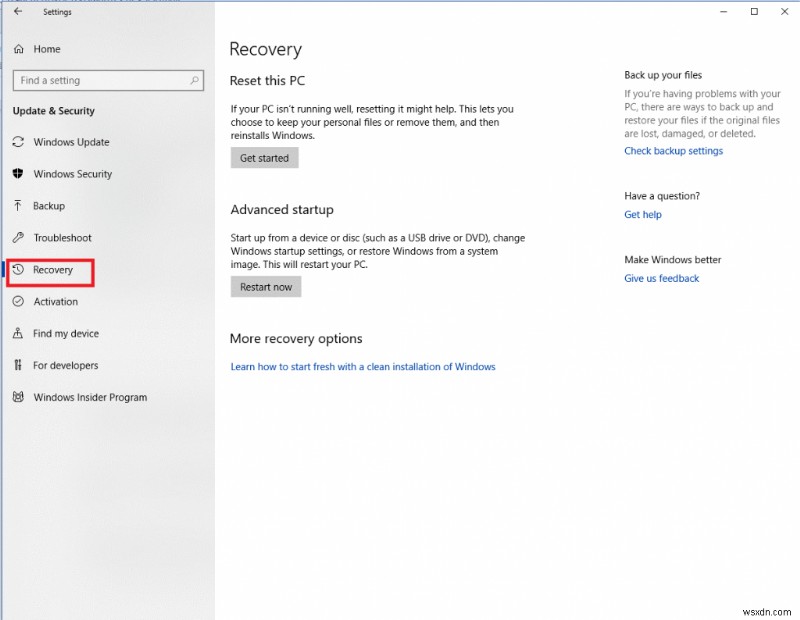Select the Activation icon in sidebar
The height and width of the screenshot is (620, 800).
(x=18, y=302)
